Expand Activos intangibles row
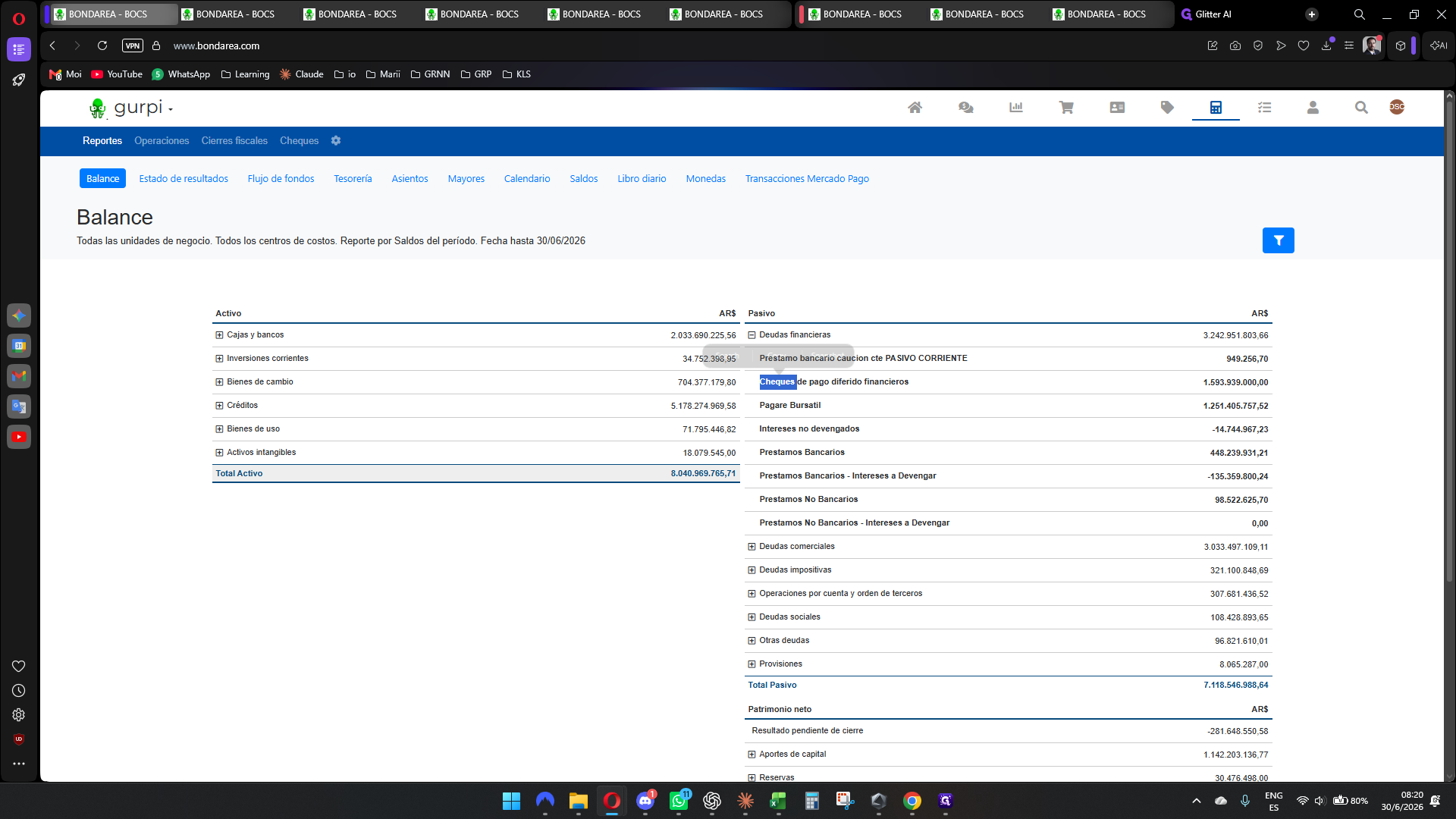This screenshot has width=1456, height=819. tap(219, 453)
